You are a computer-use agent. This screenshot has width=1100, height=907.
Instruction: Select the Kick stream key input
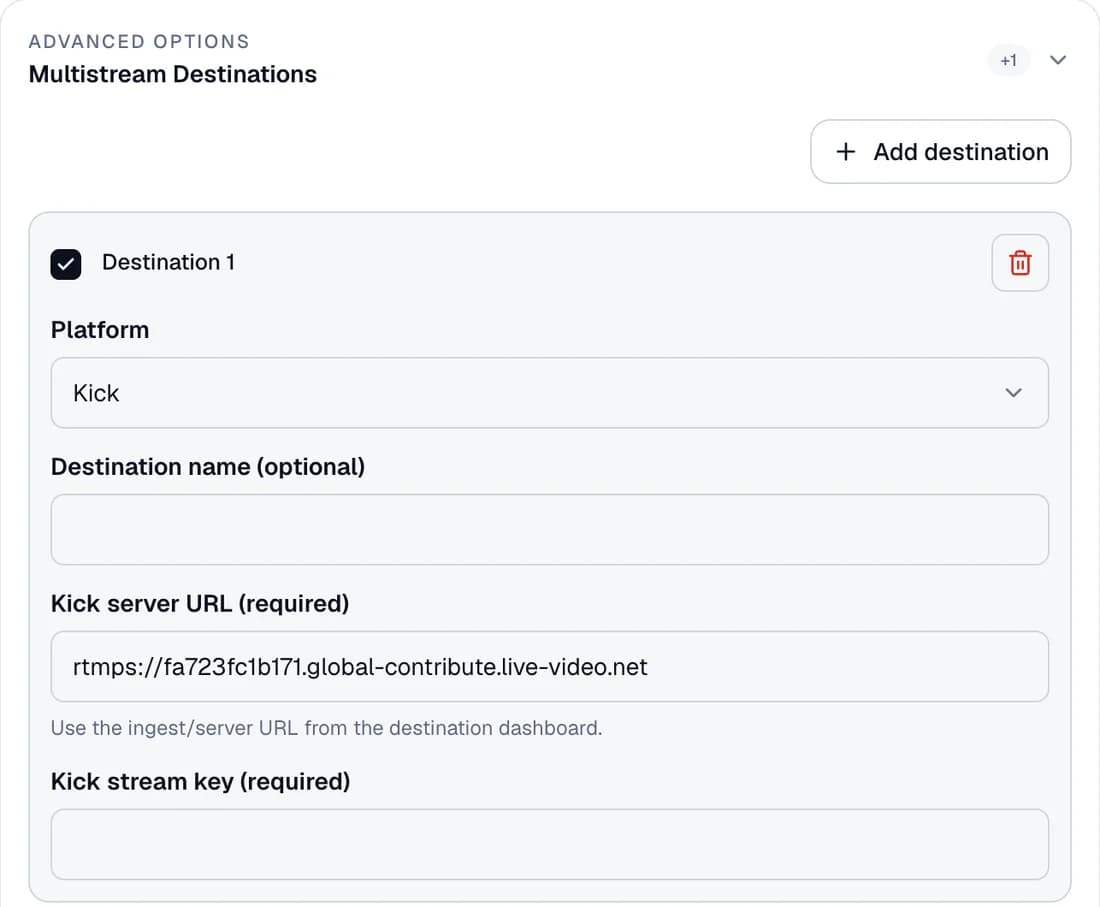pos(550,845)
